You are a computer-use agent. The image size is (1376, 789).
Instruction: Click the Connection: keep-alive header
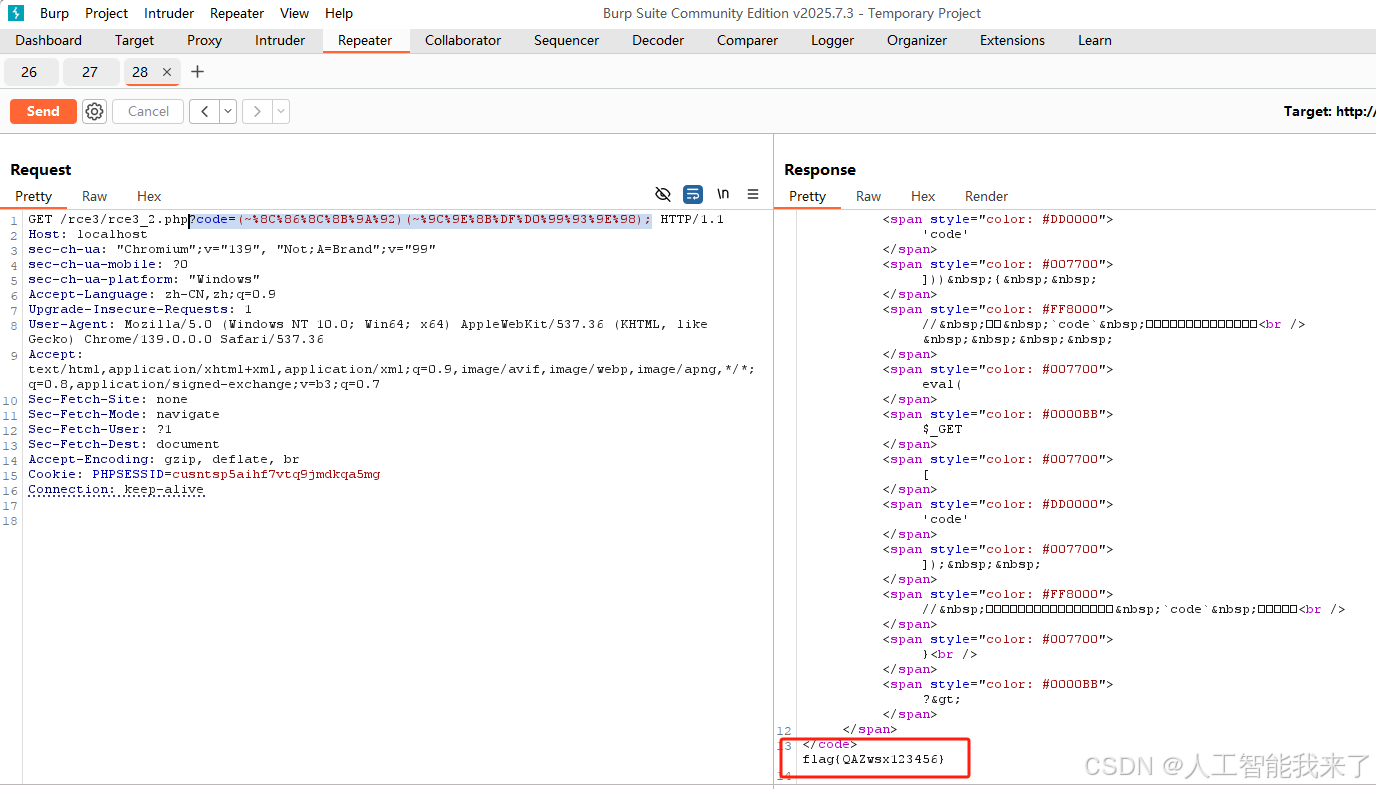tap(116, 489)
